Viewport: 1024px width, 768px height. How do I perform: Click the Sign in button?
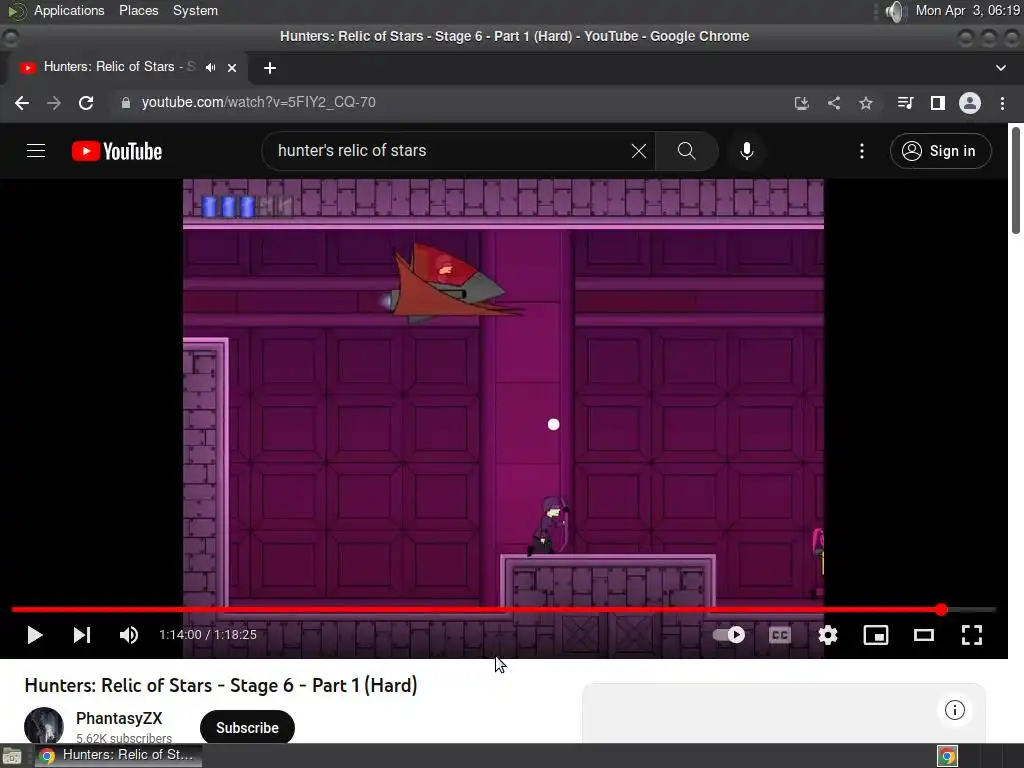940,151
